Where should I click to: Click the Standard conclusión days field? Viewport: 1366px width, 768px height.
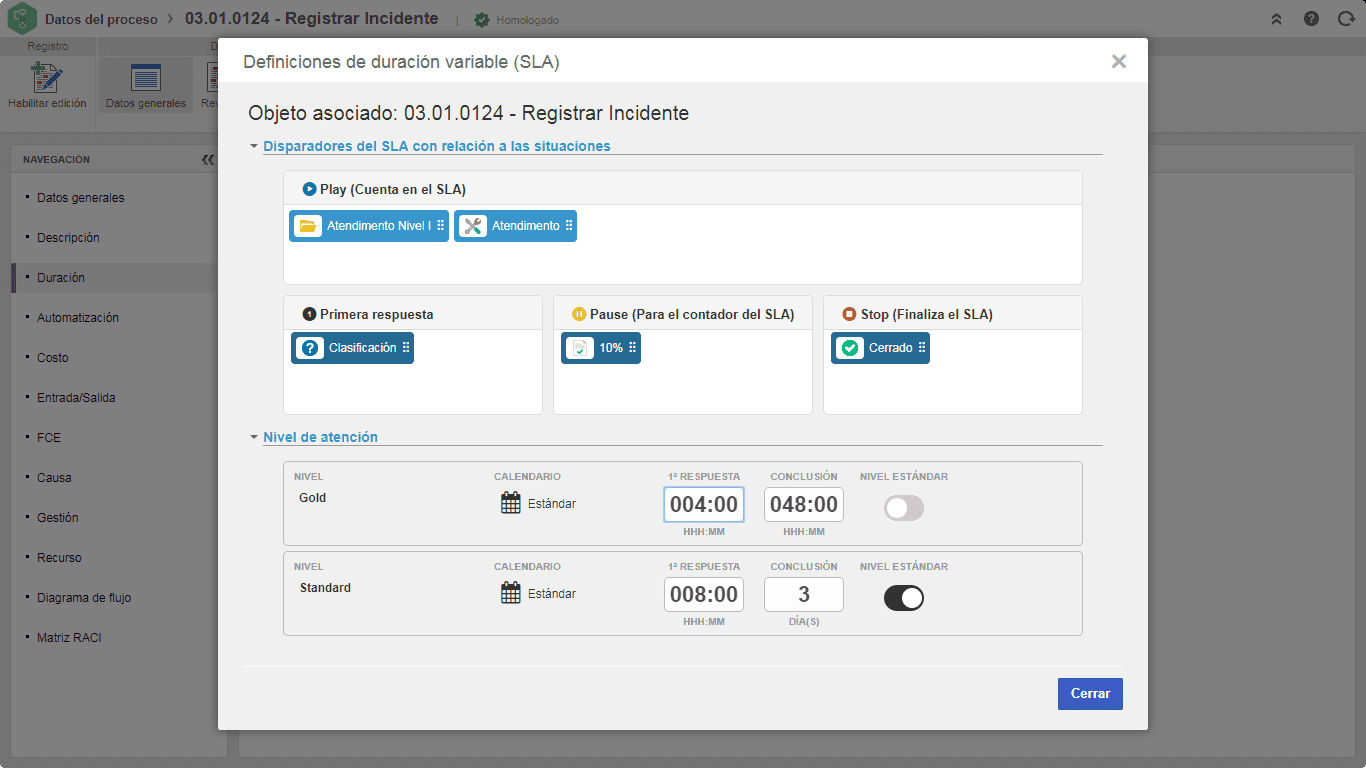click(804, 595)
